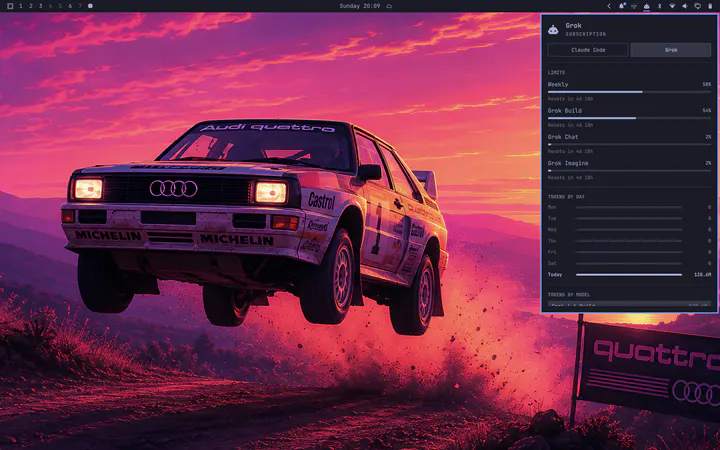
Task: Open Wi-Fi menu from the tray
Action: [672, 6]
